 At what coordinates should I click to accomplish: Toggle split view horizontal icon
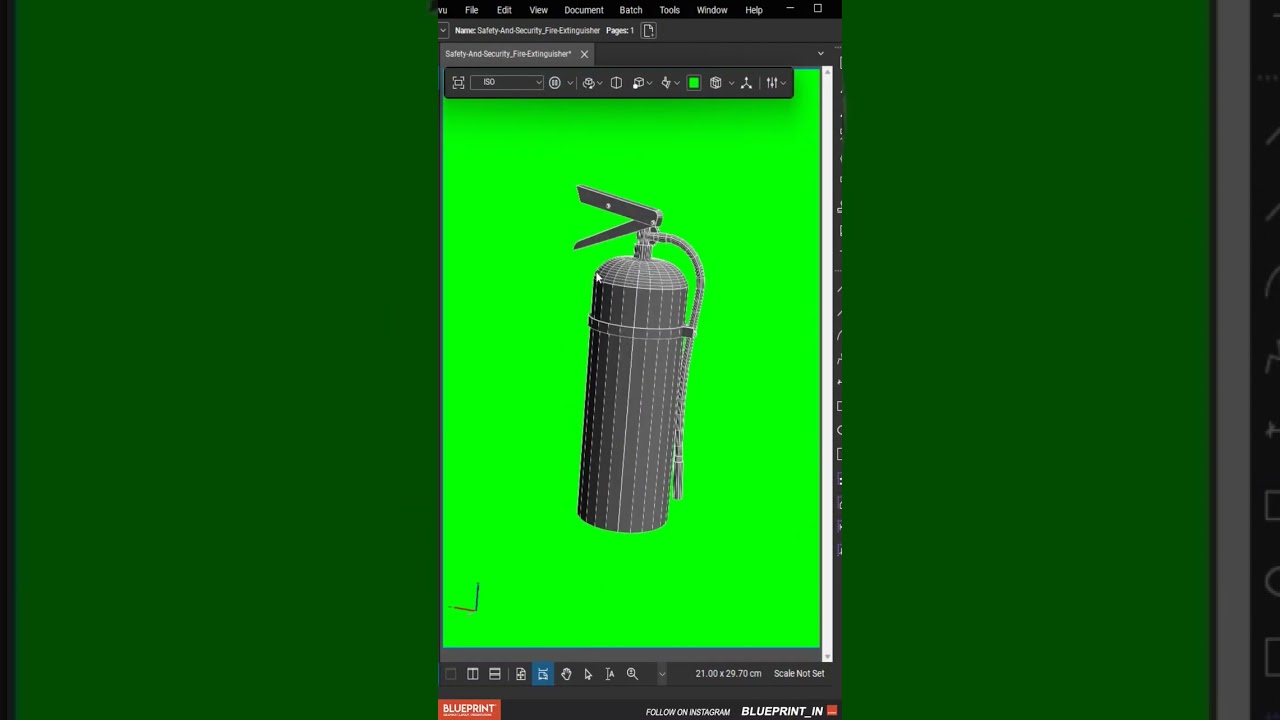click(x=495, y=674)
